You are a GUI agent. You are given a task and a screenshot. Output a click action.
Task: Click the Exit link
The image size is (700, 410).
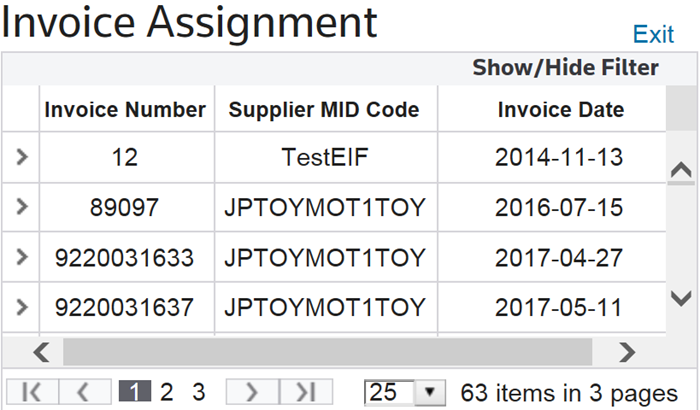[x=653, y=35]
